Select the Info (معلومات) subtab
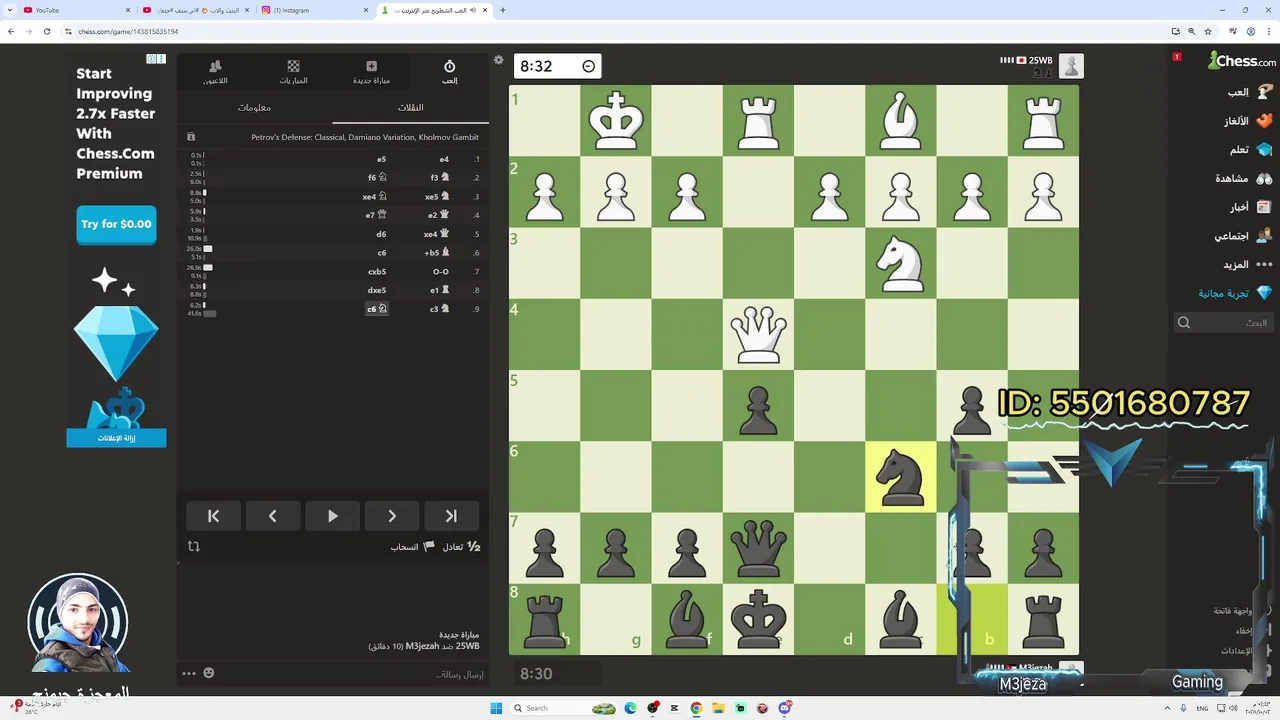 tap(255, 108)
